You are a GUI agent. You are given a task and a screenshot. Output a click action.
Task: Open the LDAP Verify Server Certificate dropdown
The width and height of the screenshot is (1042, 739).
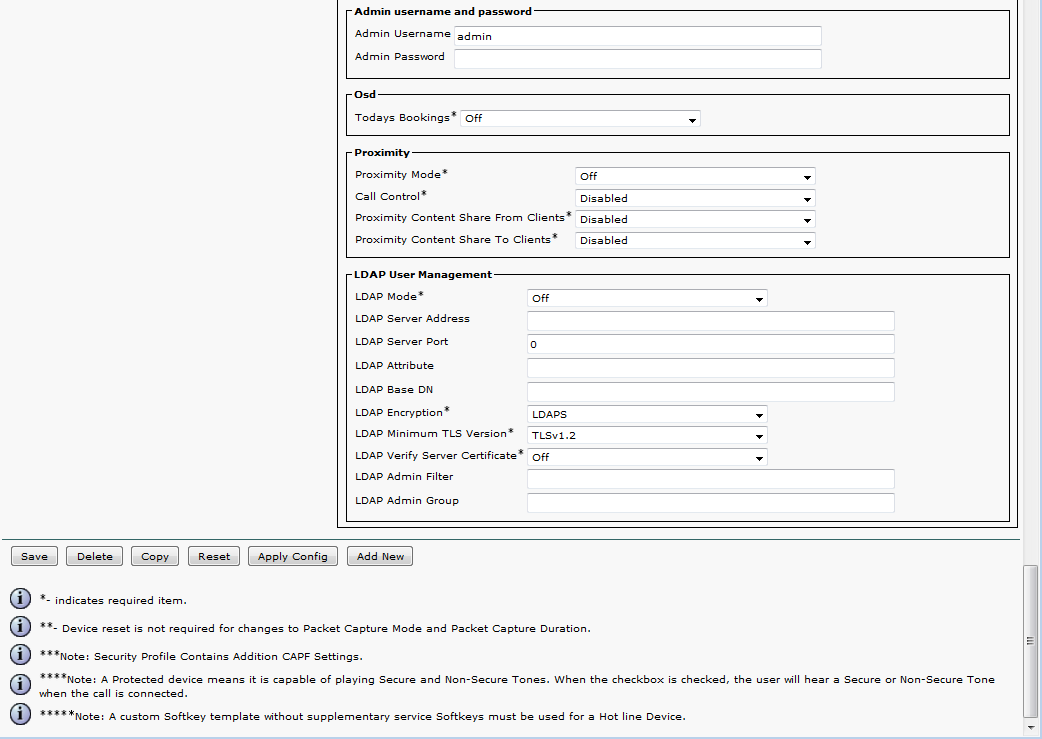pos(646,457)
